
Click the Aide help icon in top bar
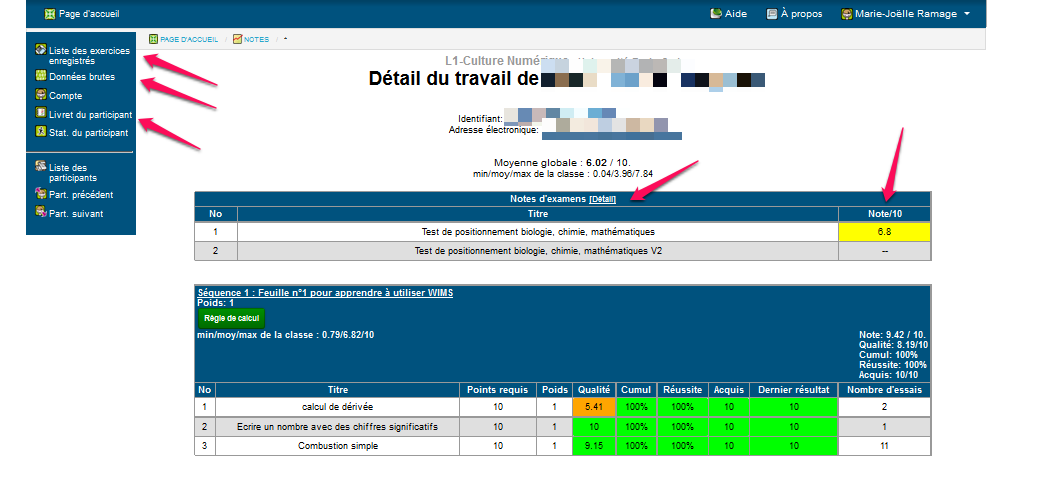tap(716, 14)
